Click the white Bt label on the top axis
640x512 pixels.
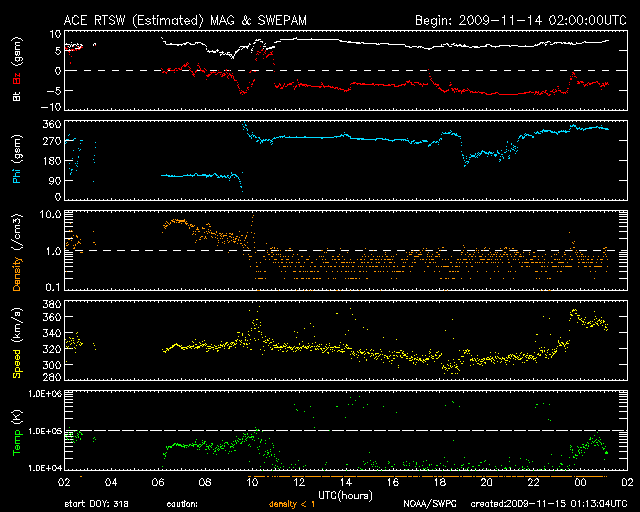pyautogui.click(x=16, y=95)
